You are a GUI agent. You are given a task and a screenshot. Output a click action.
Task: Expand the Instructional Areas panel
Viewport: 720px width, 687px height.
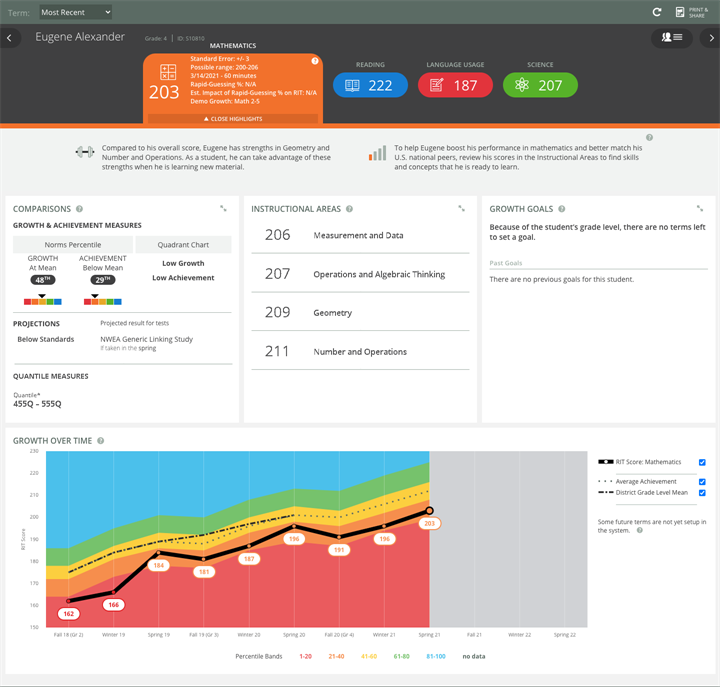pyautogui.click(x=462, y=209)
